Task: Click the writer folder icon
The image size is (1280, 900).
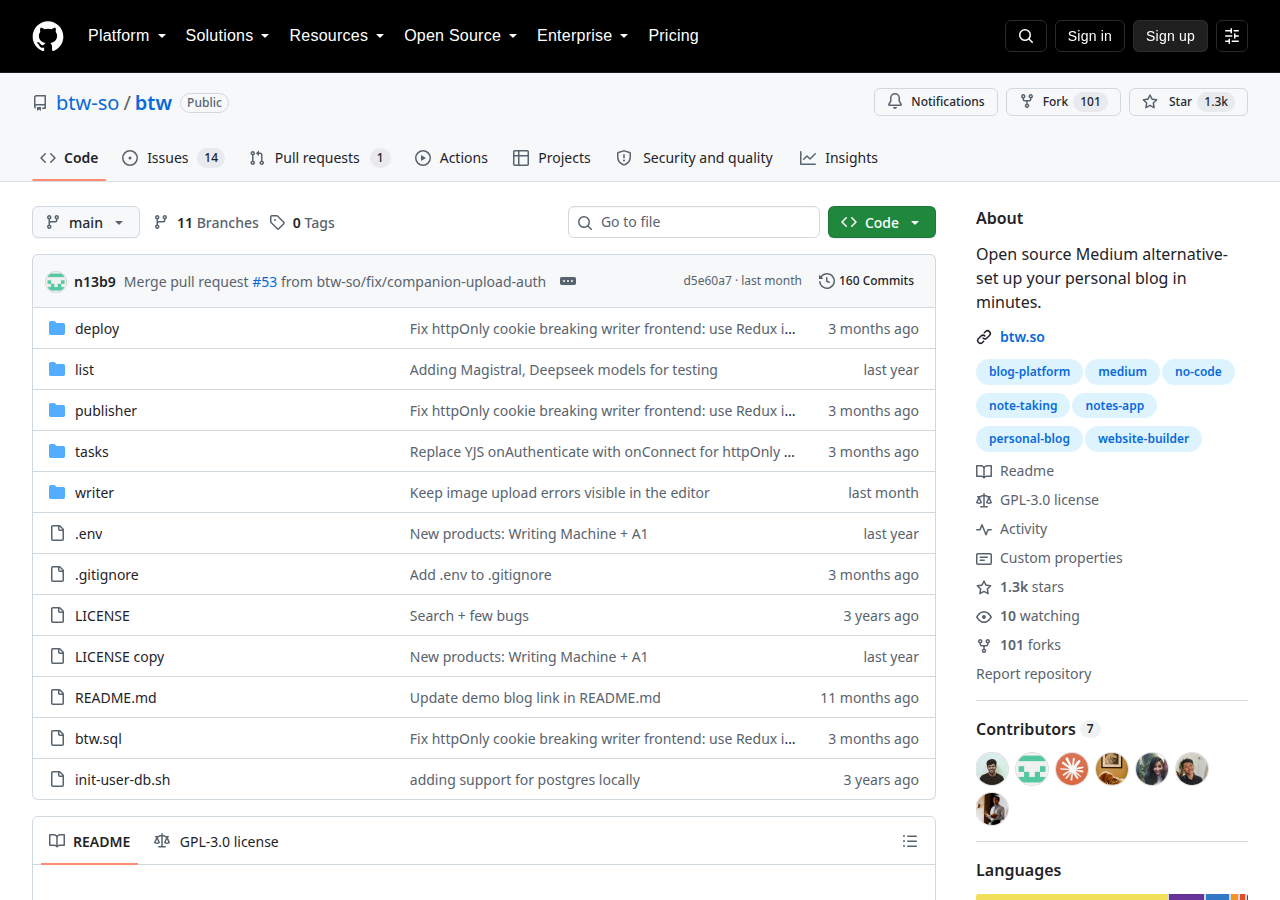Action: click(57, 493)
